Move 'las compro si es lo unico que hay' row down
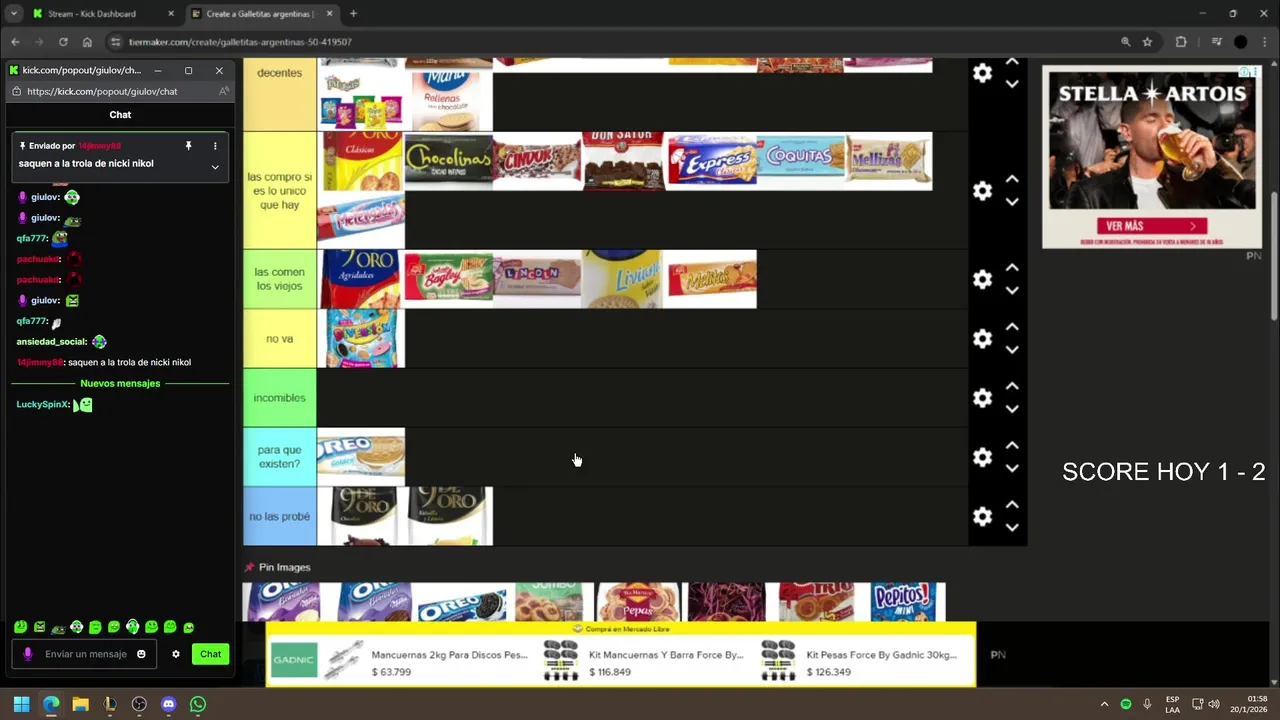 1012,202
